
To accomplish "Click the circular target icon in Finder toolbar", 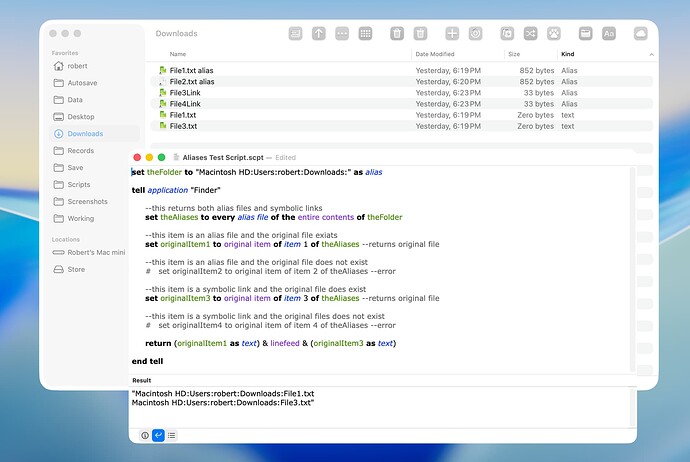I will [x=475, y=33].
